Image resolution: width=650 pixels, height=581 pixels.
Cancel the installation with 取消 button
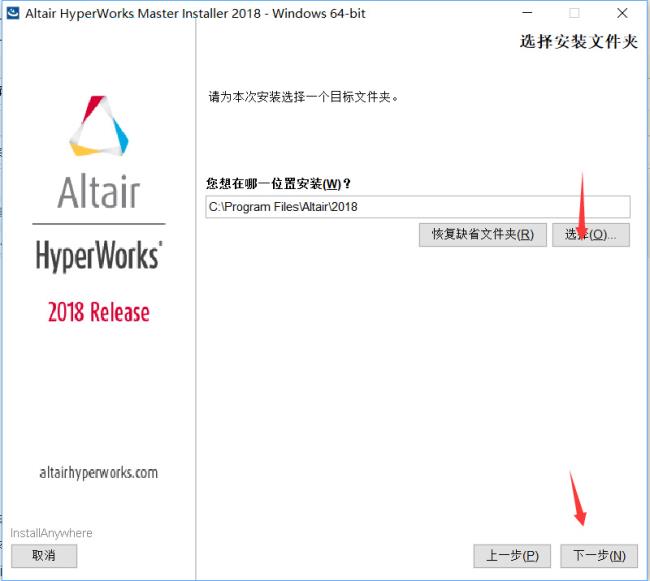tap(44, 556)
